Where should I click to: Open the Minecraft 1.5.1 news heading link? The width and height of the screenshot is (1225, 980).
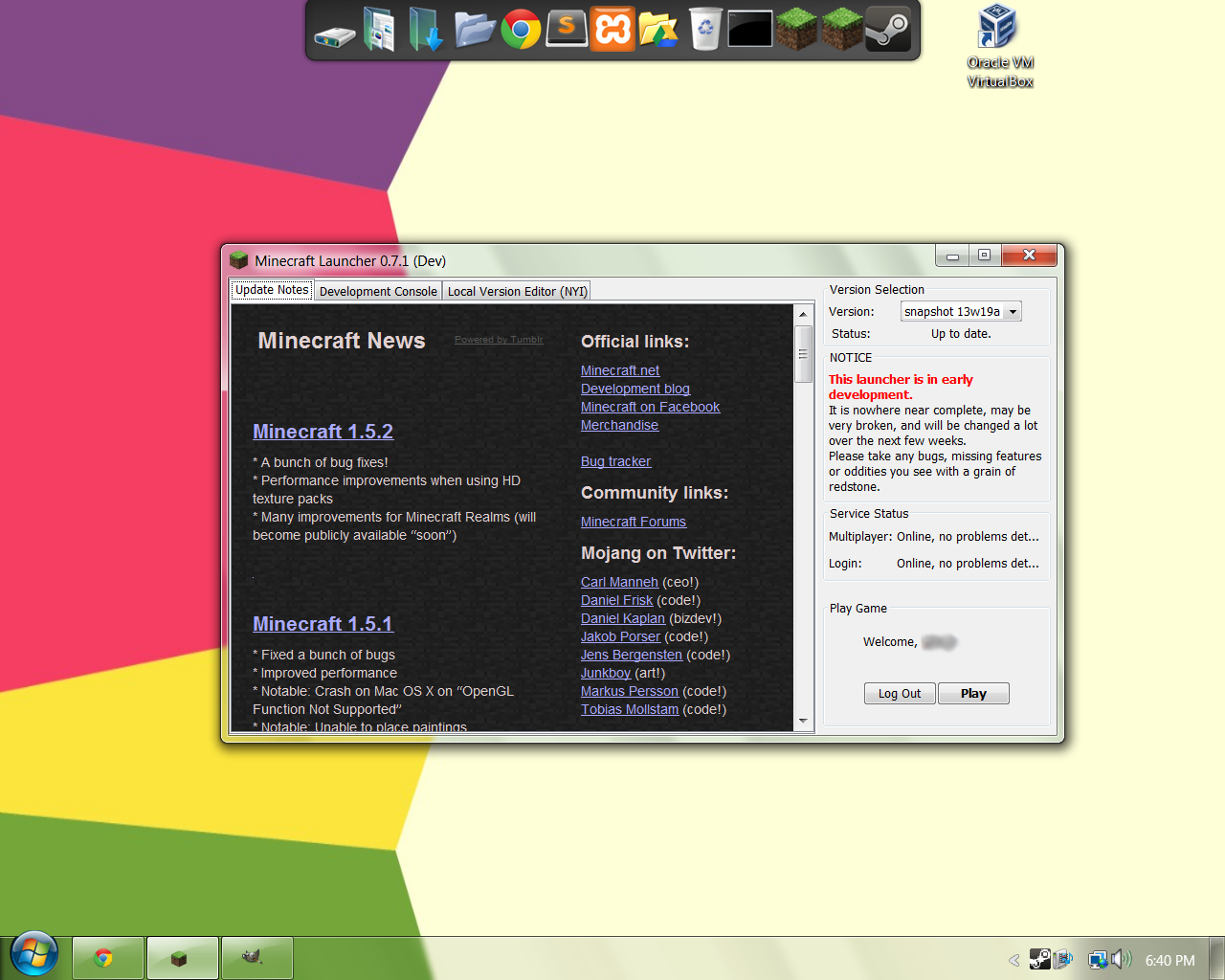tap(323, 624)
